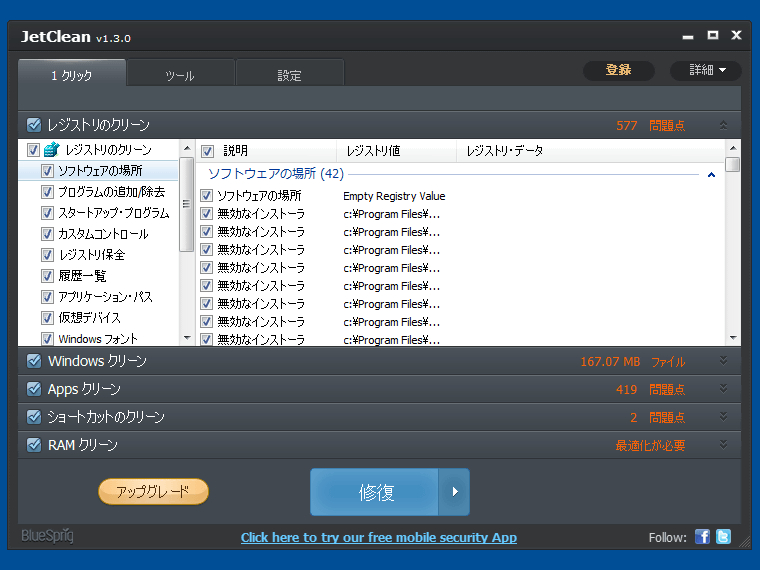Toggle the Apps クリーン checkbox
760x570 pixels.
click(x=34, y=389)
